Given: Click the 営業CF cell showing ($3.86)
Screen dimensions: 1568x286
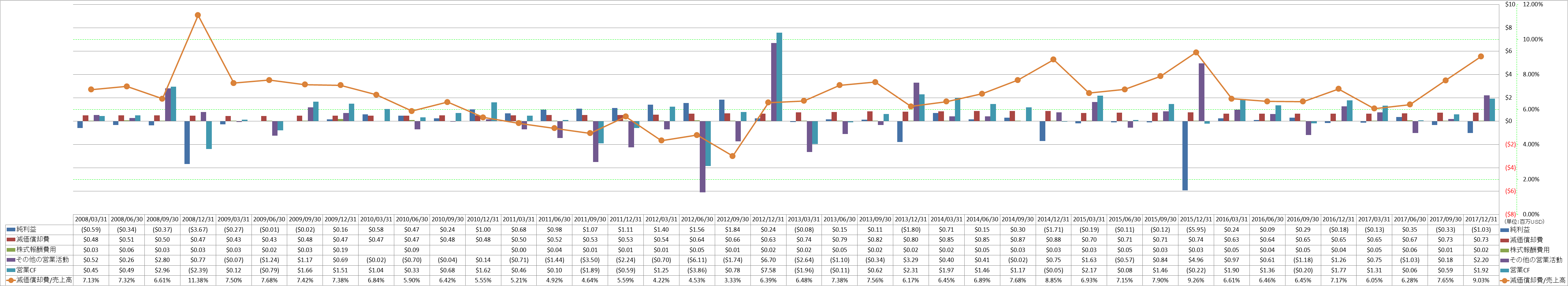Looking at the screenshot, I should 696,270.
